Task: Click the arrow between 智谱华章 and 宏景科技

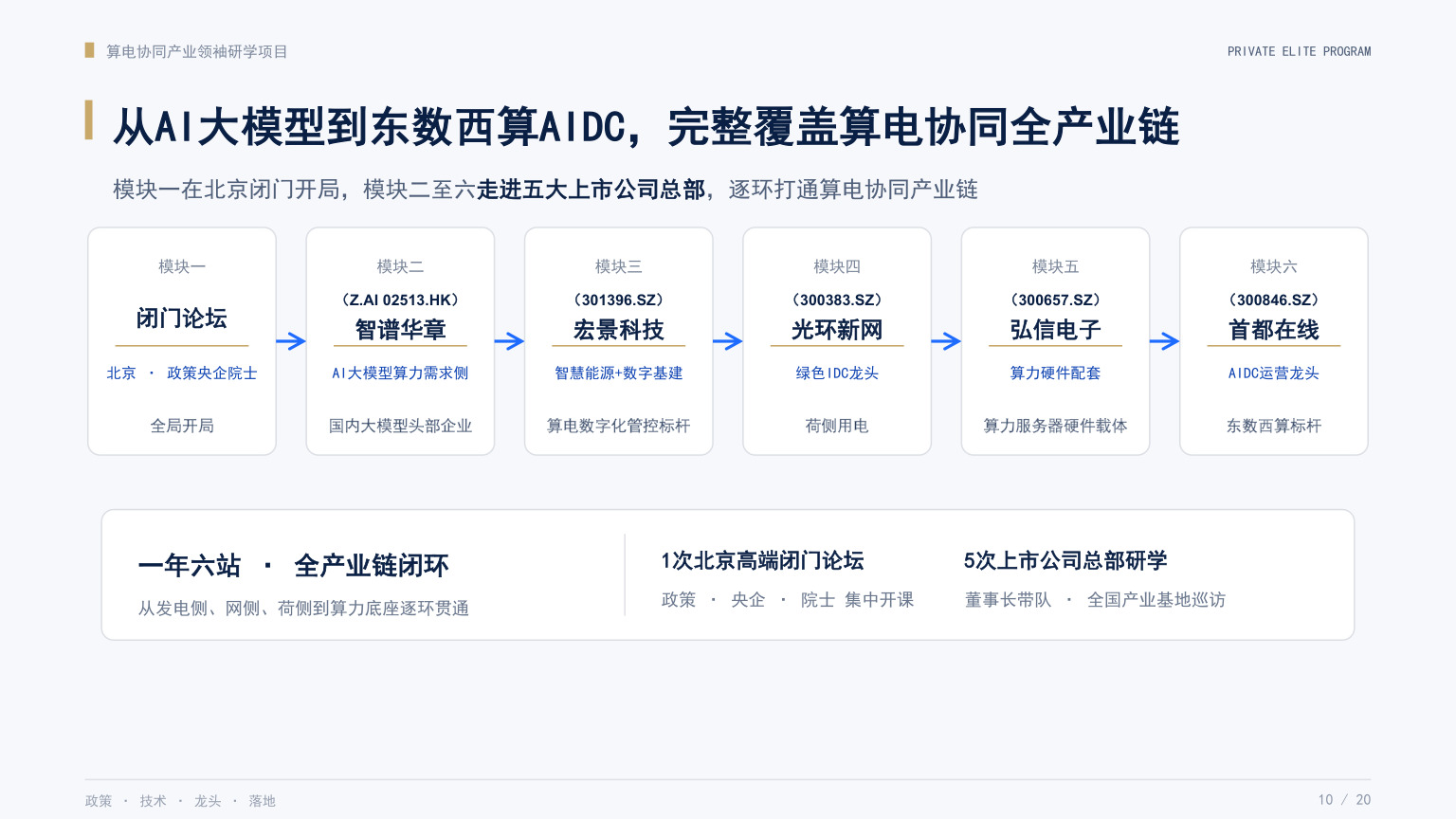Action: click(509, 341)
